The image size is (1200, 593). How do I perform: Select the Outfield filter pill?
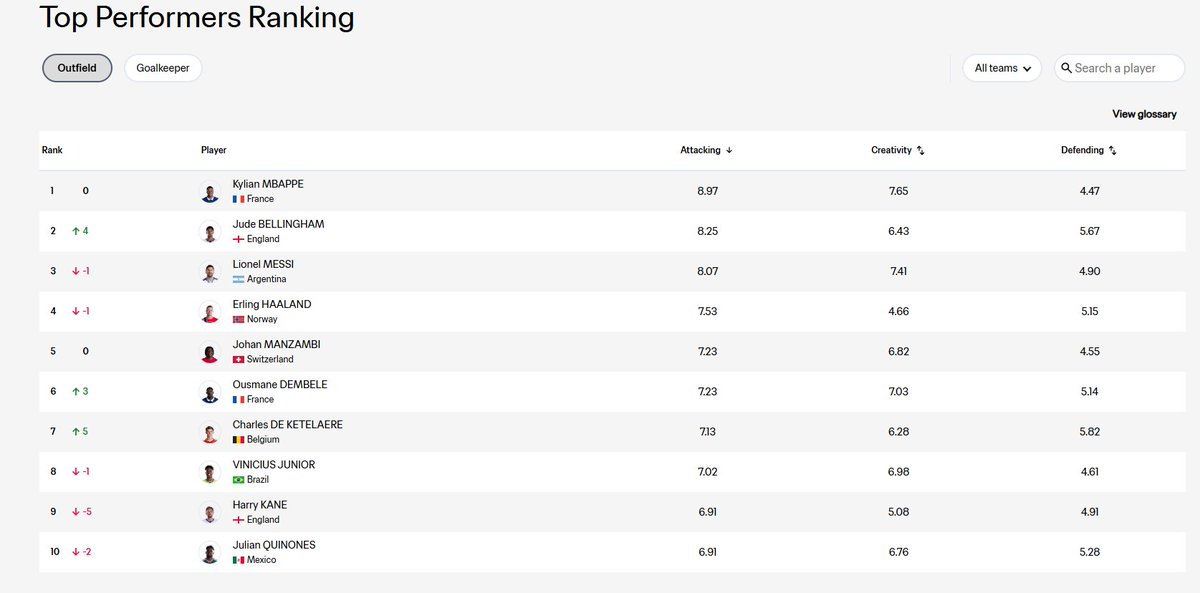click(77, 68)
